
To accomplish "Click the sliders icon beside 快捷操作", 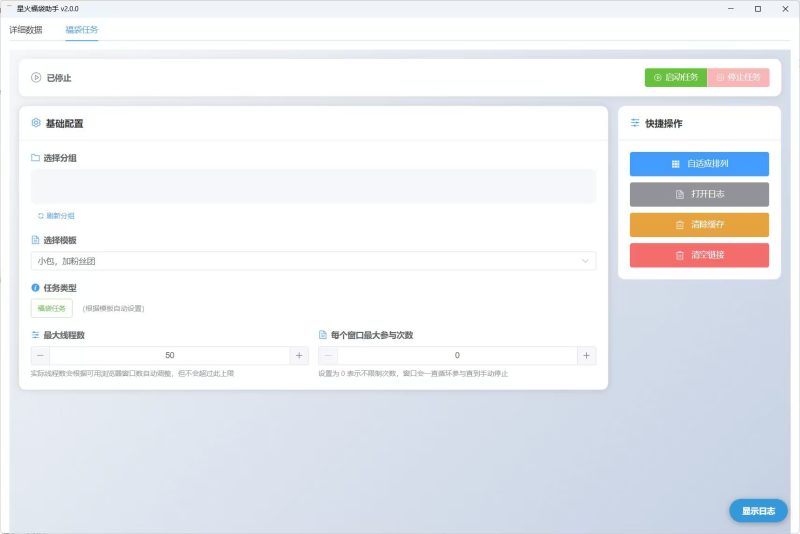I will click(x=635, y=123).
